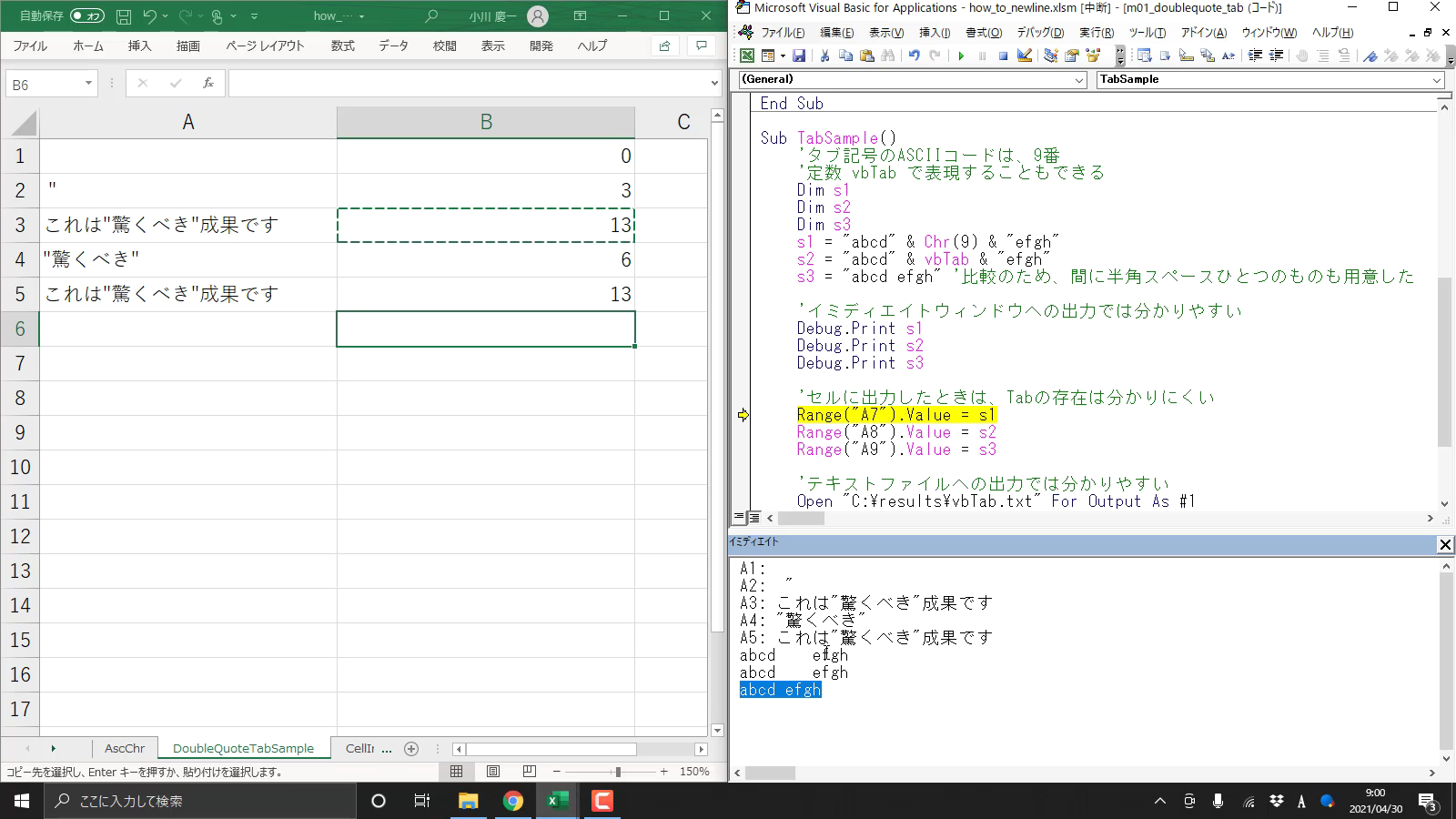Open the Project Explorer from VBA toolbar
This screenshot has height=819, width=1456.
[x=1050, y=56]
